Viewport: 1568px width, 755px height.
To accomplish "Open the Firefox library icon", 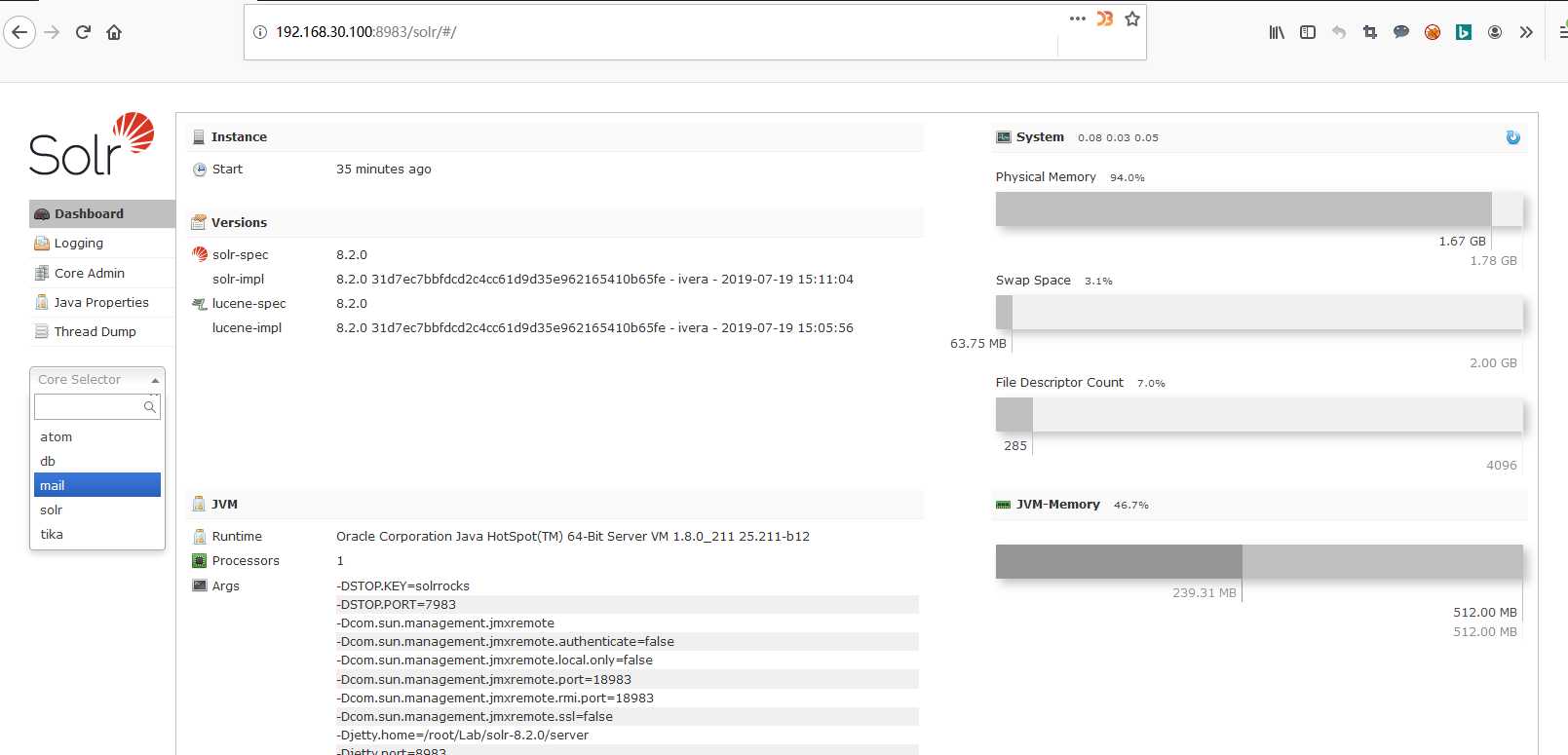I will (1277, 32).
